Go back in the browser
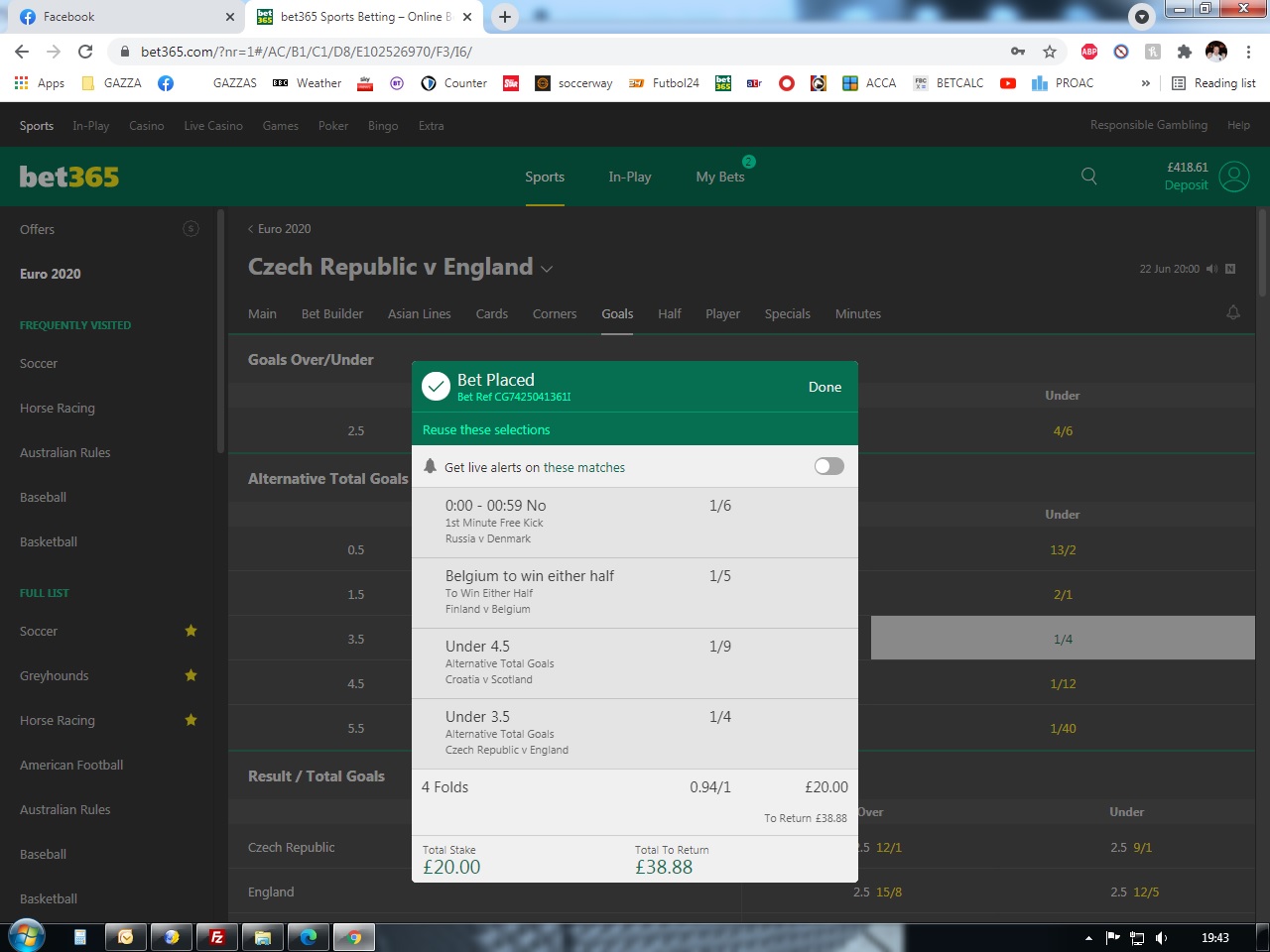The height and width of the screenshot is (952, 1270). [22, 52]
